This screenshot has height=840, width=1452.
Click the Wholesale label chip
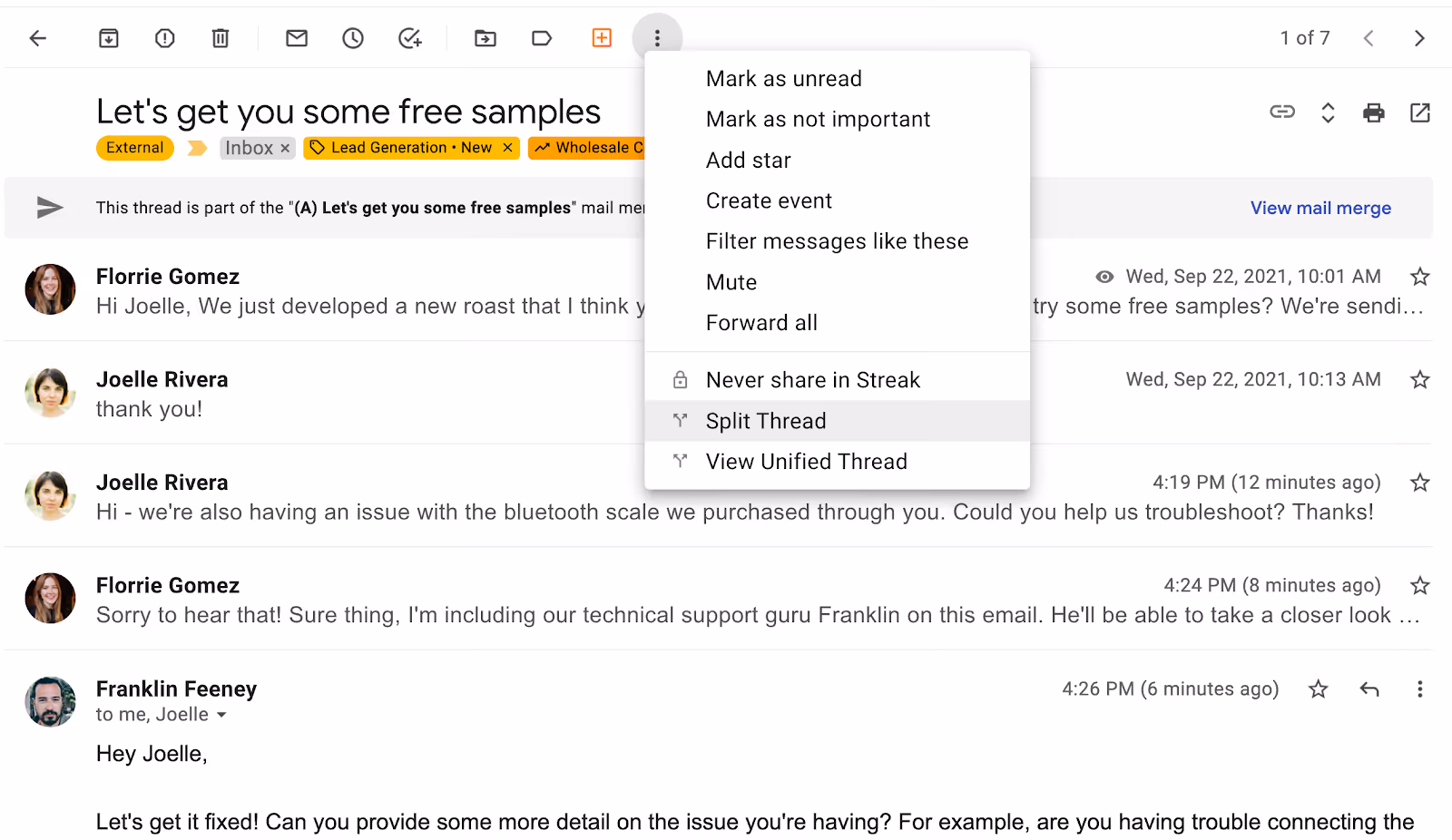click(x=588, y=148)
